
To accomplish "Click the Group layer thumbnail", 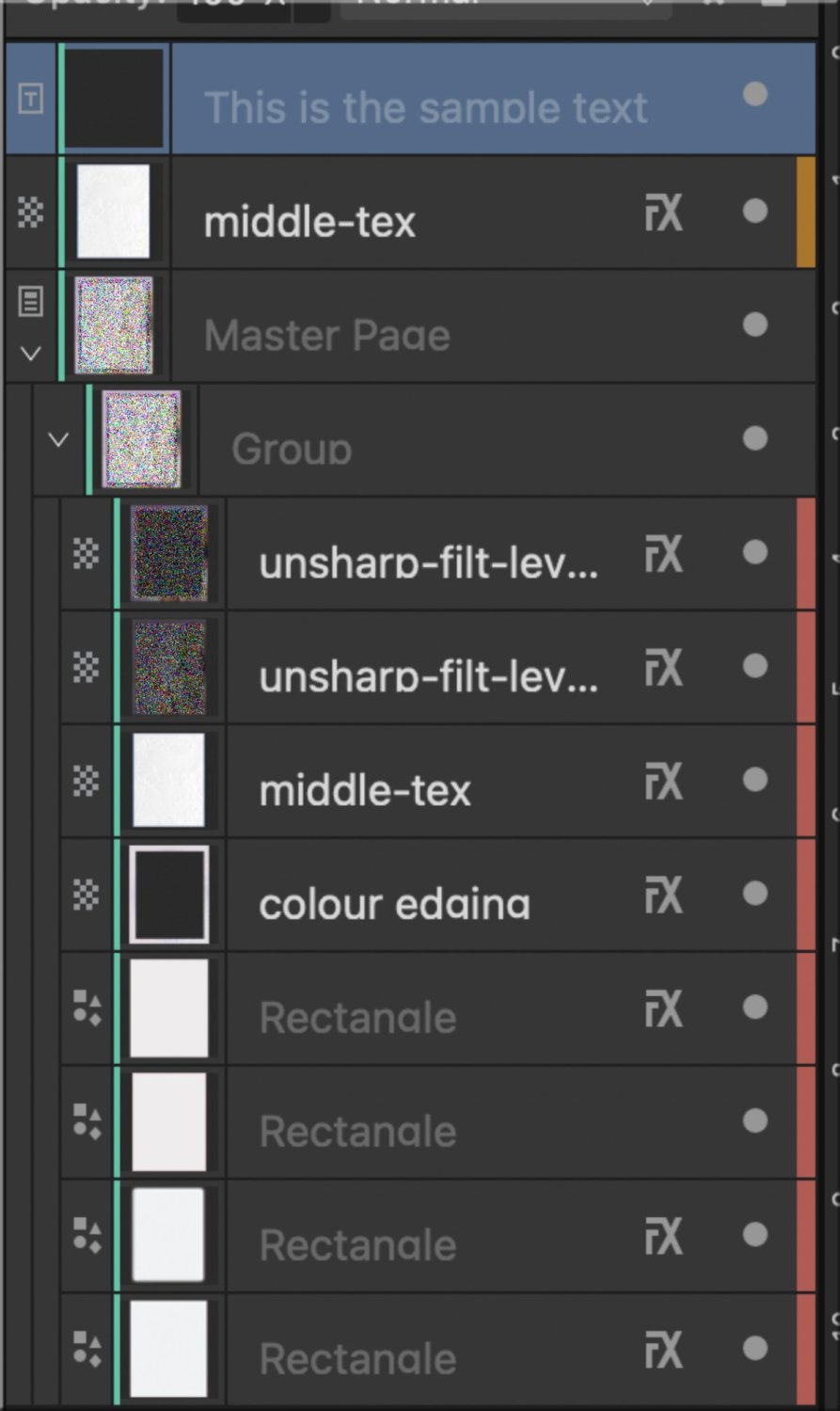I will tap(141, 439).
